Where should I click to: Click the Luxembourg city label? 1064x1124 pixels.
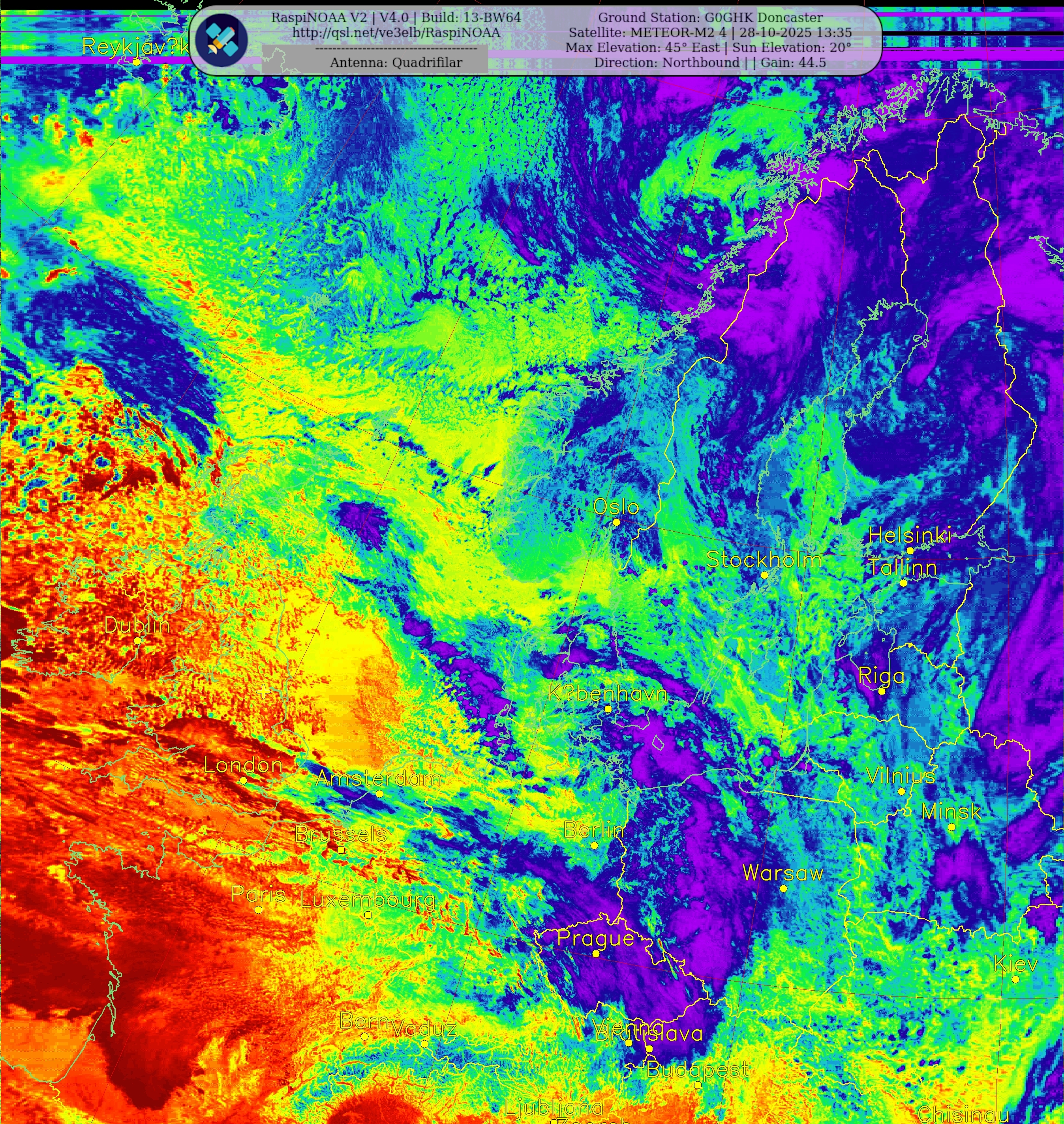368,899
